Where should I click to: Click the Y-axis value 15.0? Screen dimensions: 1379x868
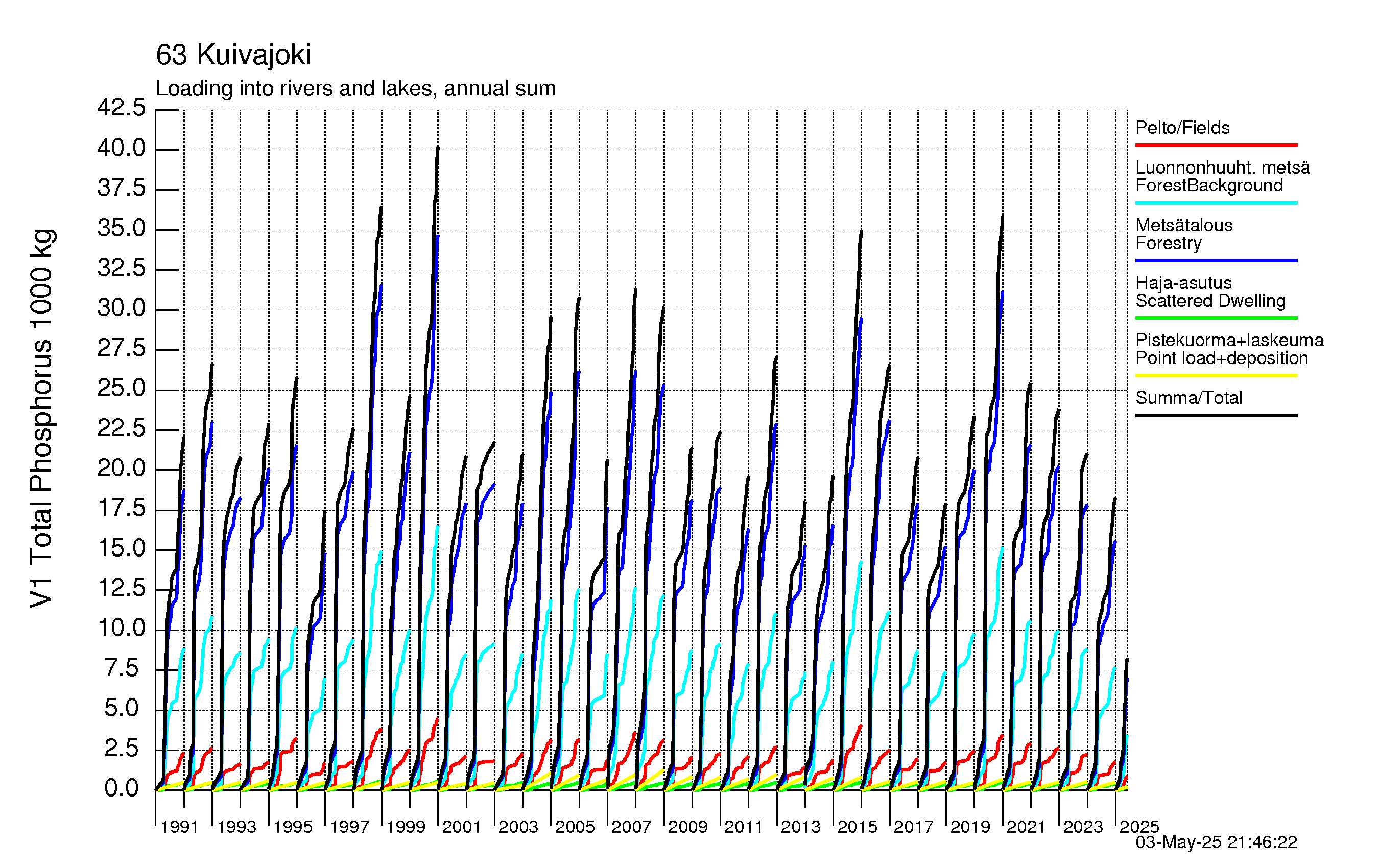coord(122,548)
